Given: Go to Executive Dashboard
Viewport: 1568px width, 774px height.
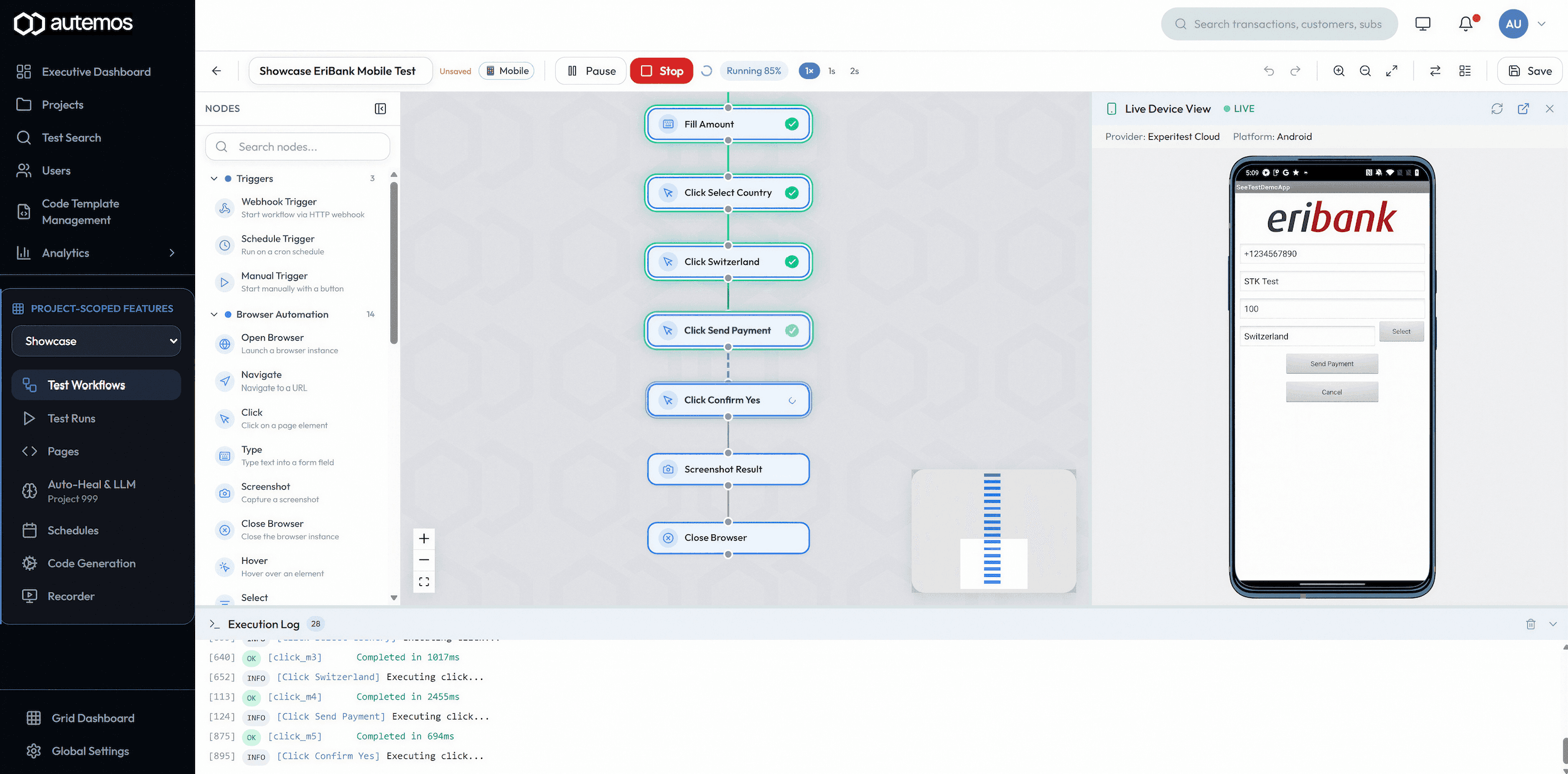Looking at the screenshot, I should [x=96, y=72].
